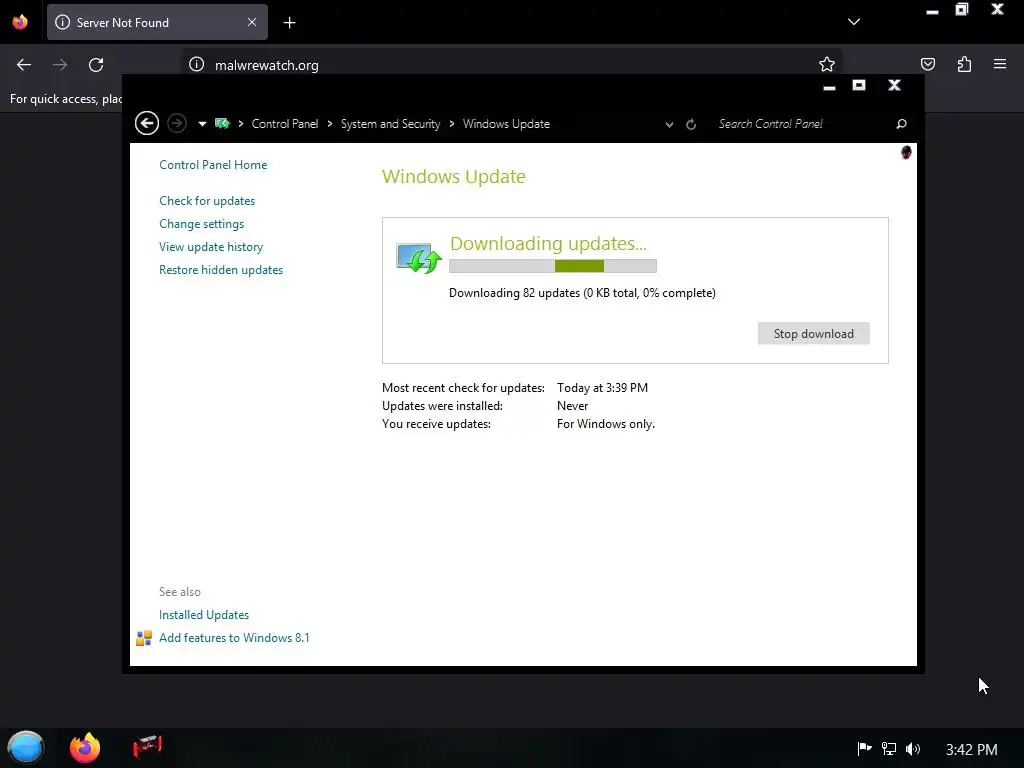Click the Stop download button
The image size is (1024, 768).
coord(813,334)
